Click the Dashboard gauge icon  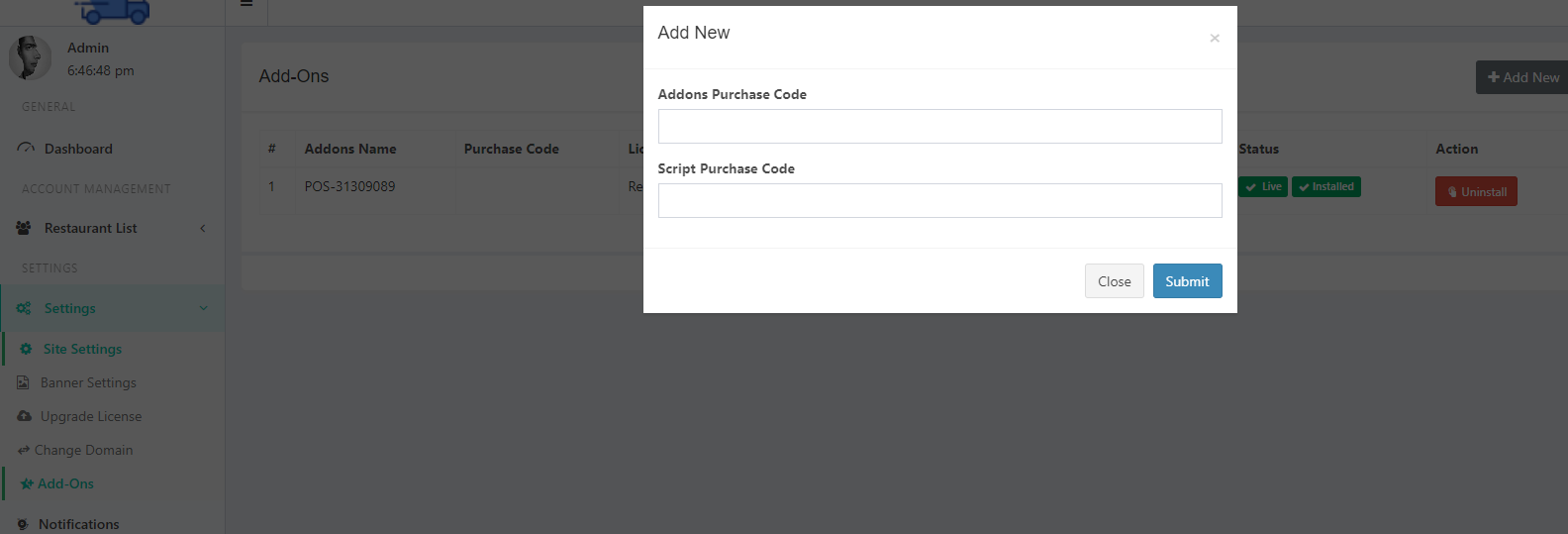coord(26,149)
